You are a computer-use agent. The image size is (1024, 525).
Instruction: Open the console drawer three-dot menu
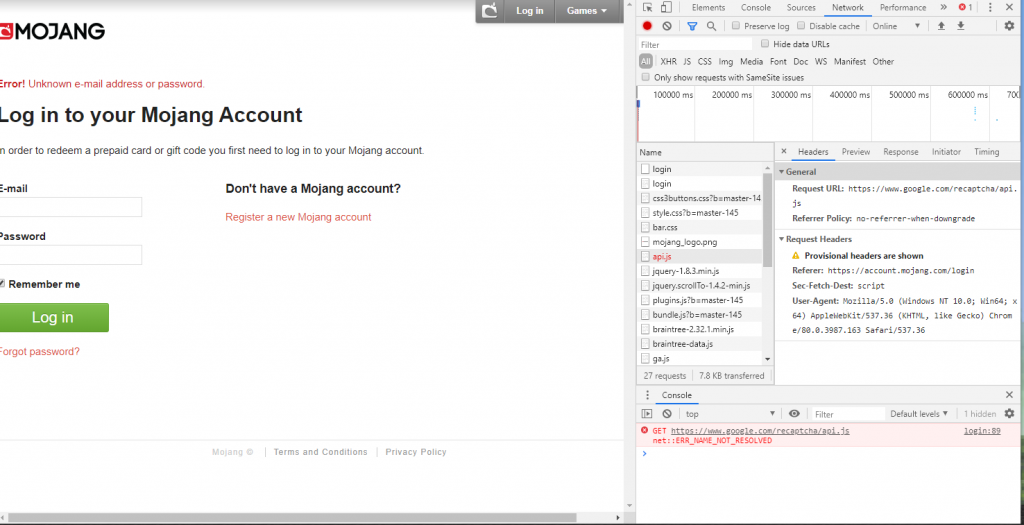647,395
